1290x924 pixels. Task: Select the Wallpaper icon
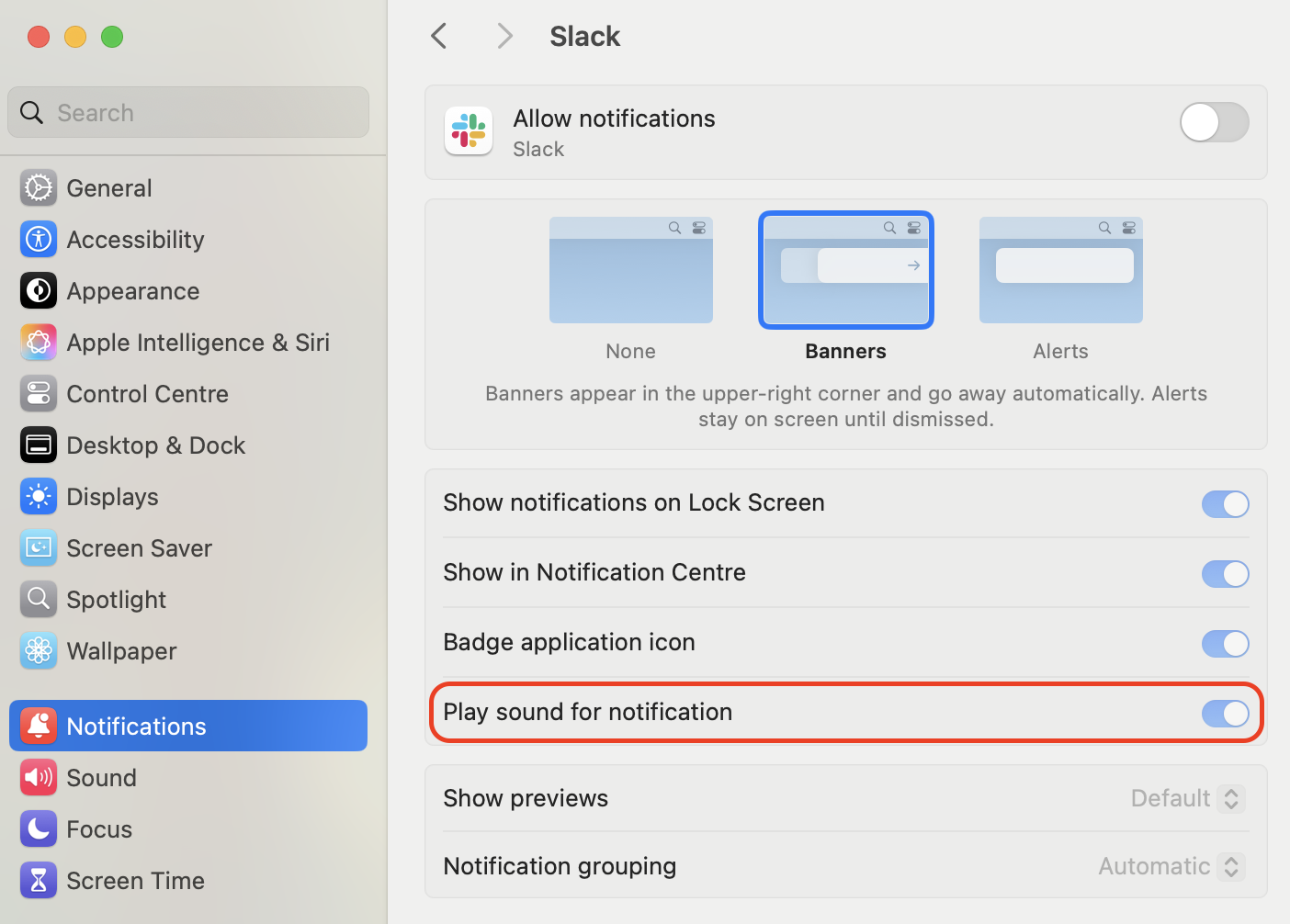[x=39, y=651]
